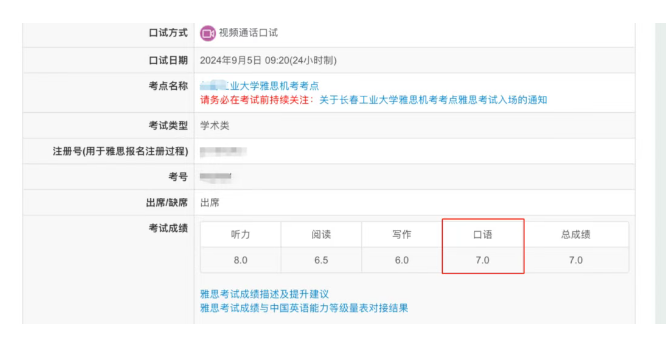Open 雅思考试成绩描述及提升建议 link

pos(264,294)
